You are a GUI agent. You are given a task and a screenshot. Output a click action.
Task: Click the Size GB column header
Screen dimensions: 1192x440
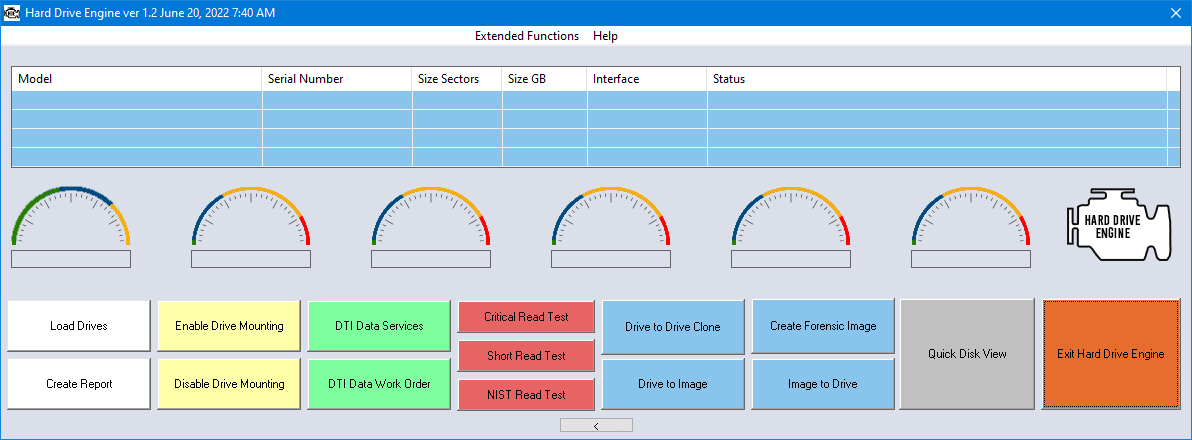coord(544,79)
